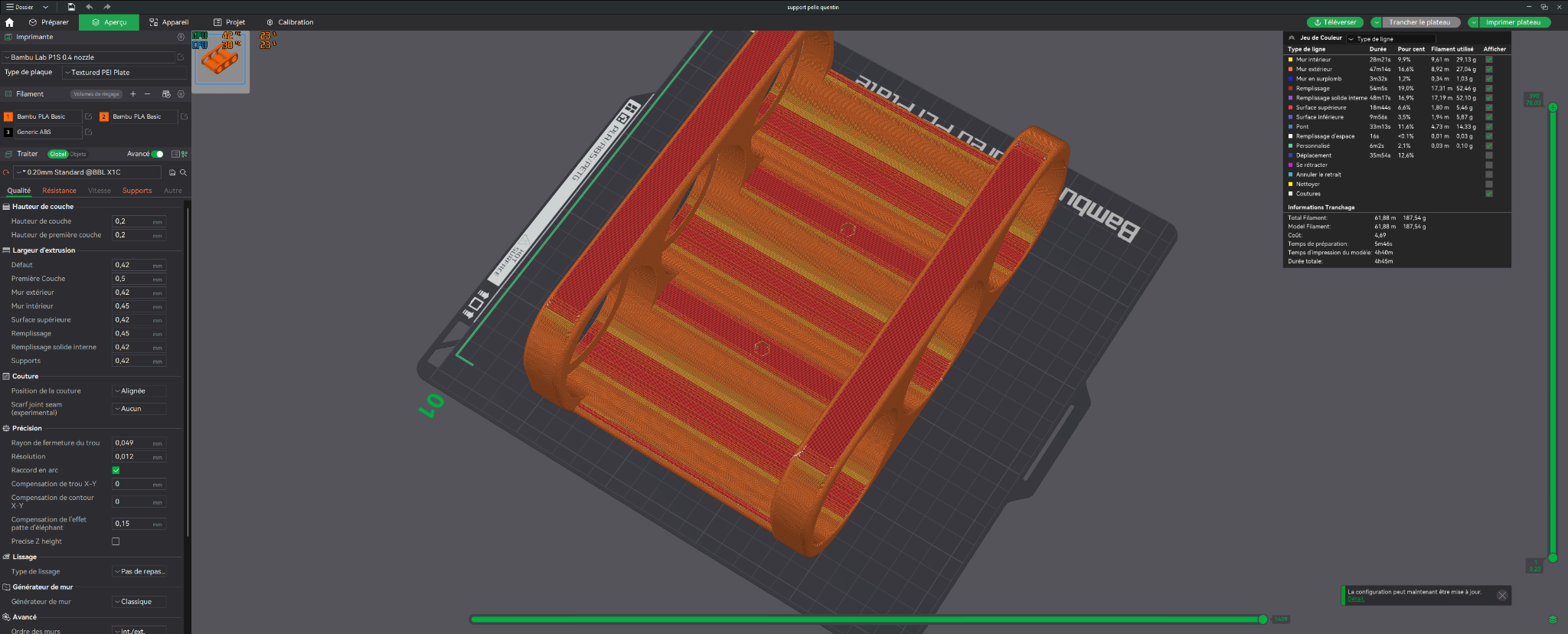Viewport: 1568px width, 634px height.
Task: Collapse the Jeu de Couleur legend panel
Action: click(x=1292, y=38)
